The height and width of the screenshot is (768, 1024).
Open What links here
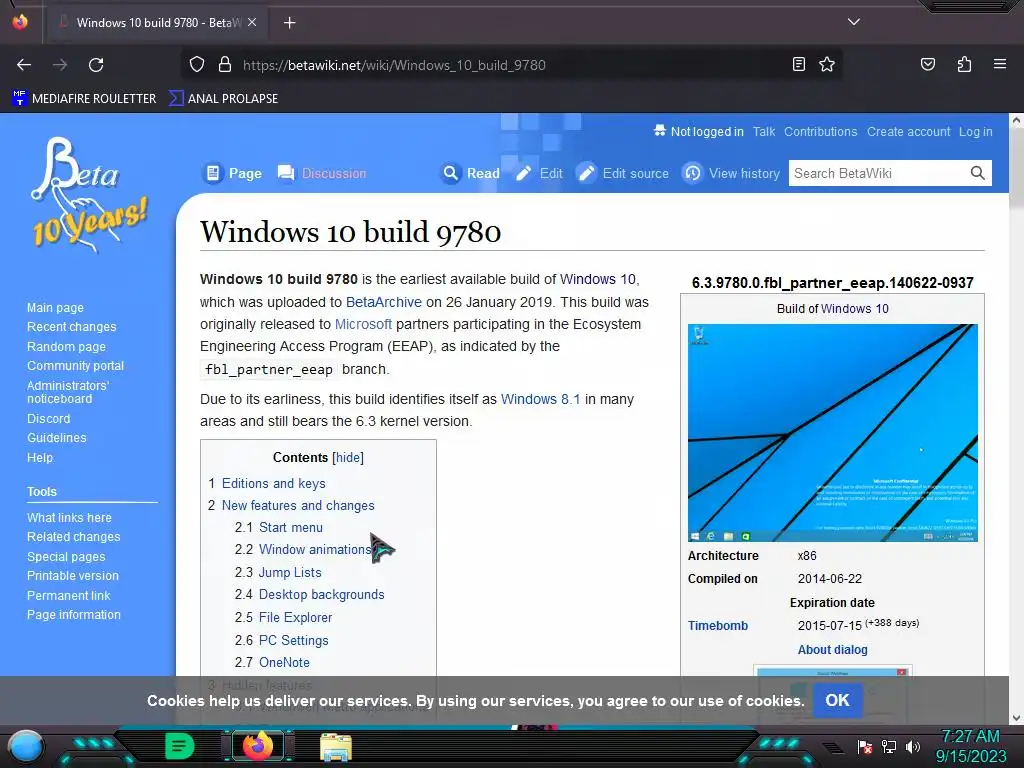69,517
